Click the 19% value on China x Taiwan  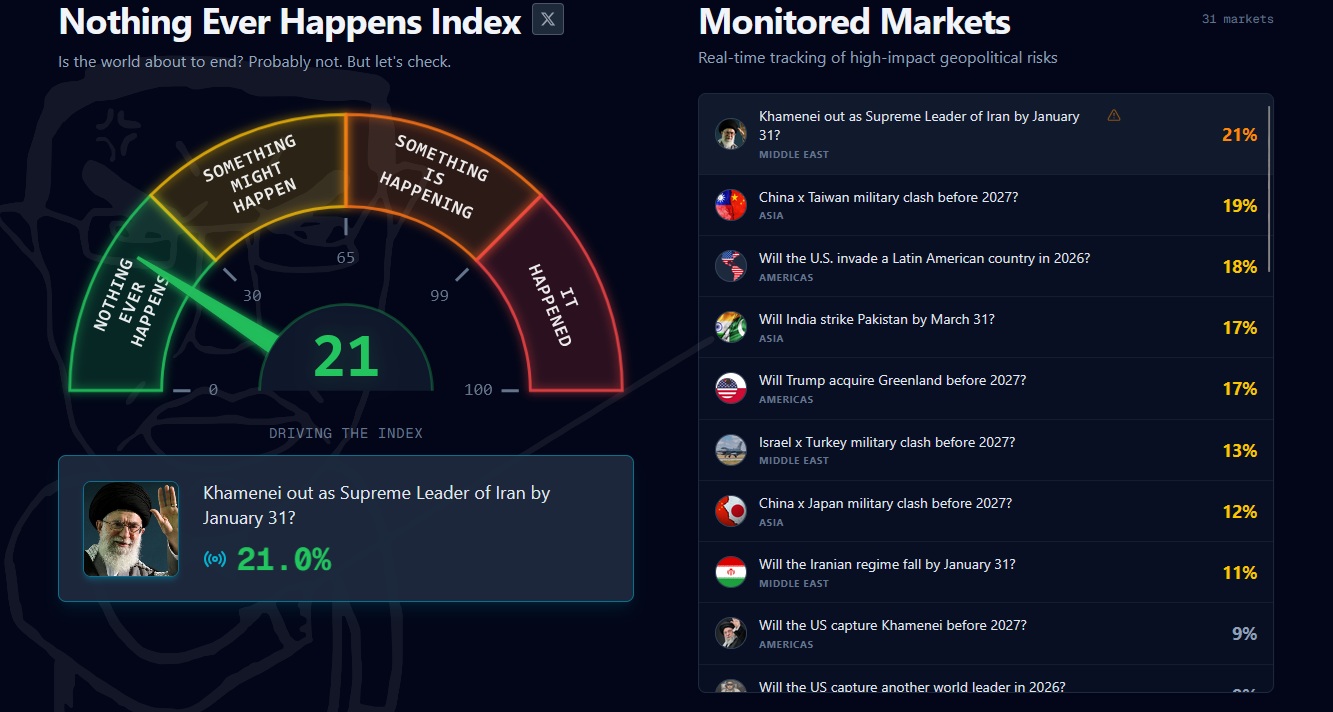tap(1239, 205)
